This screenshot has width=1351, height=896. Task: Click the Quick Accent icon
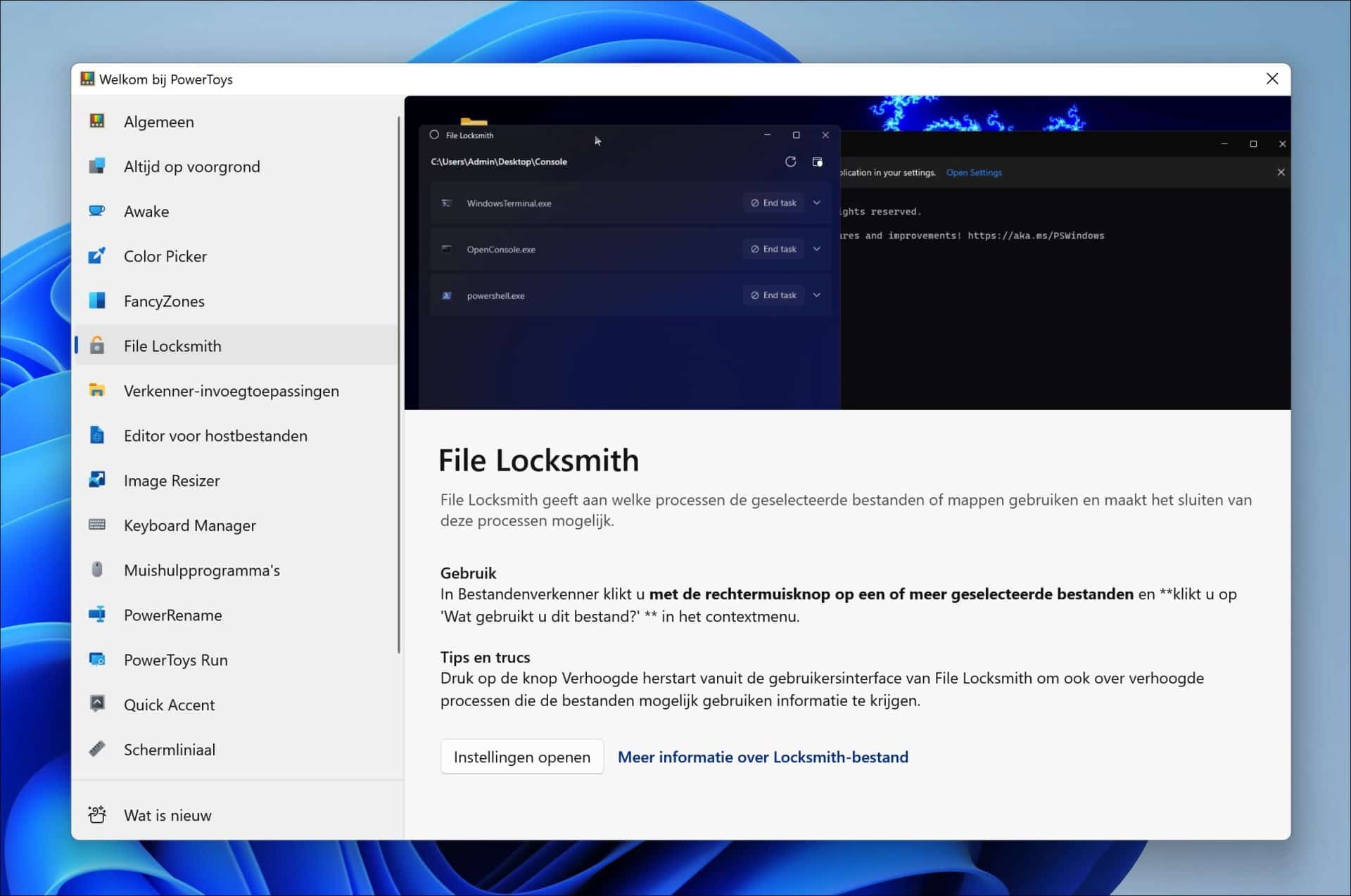97,704
